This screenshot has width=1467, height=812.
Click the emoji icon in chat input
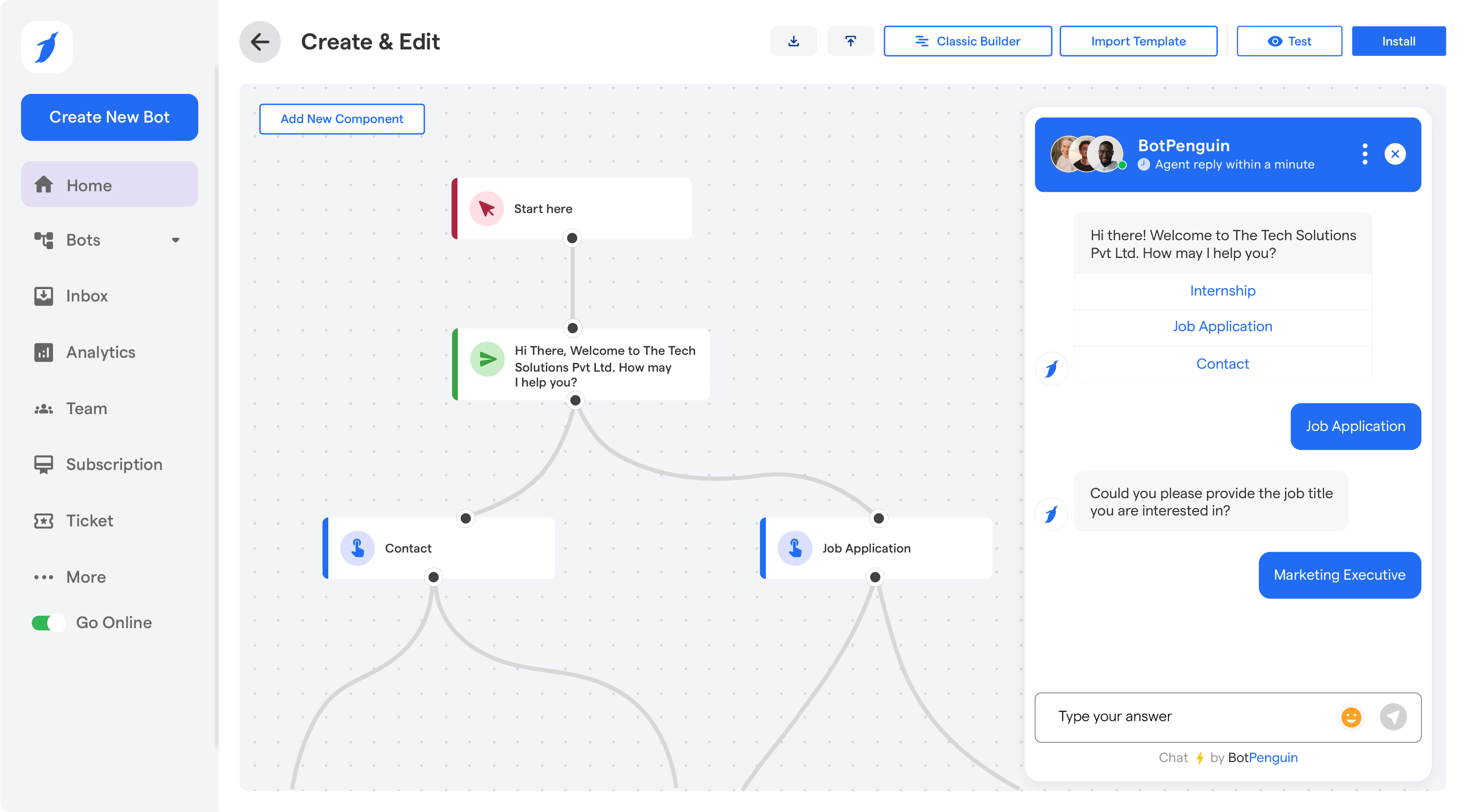pos(1352,716)
